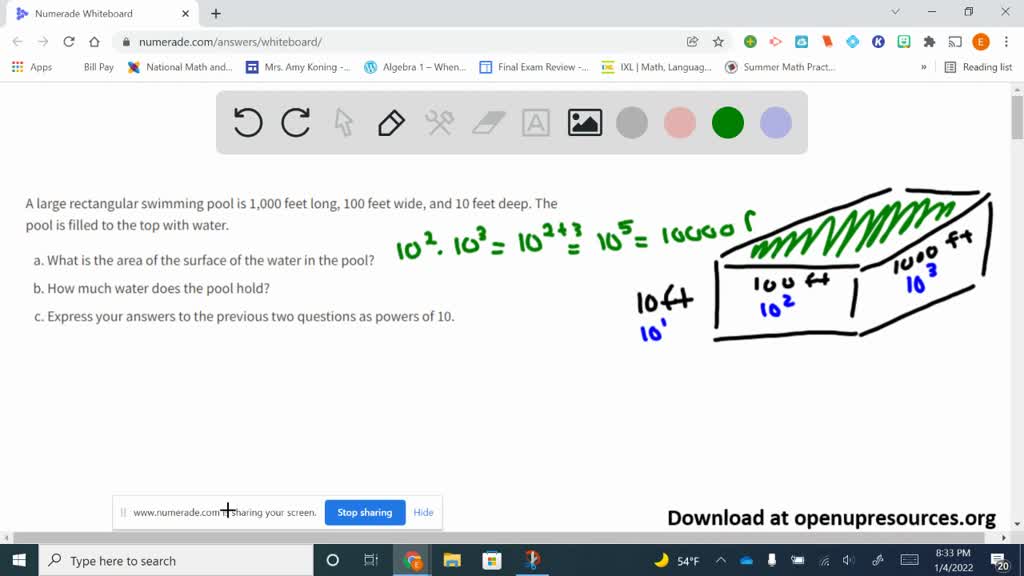Click the vertical page scrollbar
1024x576 pixels.
[1017, 118]
